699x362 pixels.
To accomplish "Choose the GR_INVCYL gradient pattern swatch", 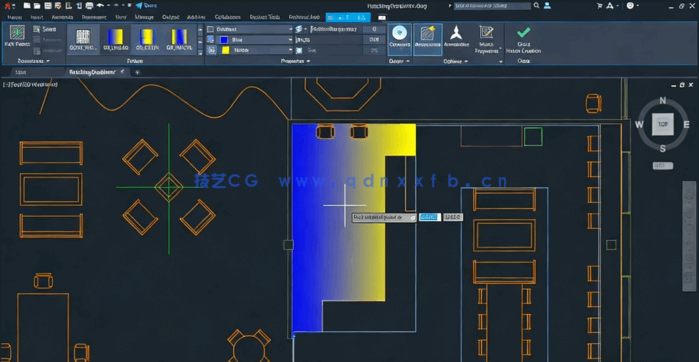I will [179, 39].
